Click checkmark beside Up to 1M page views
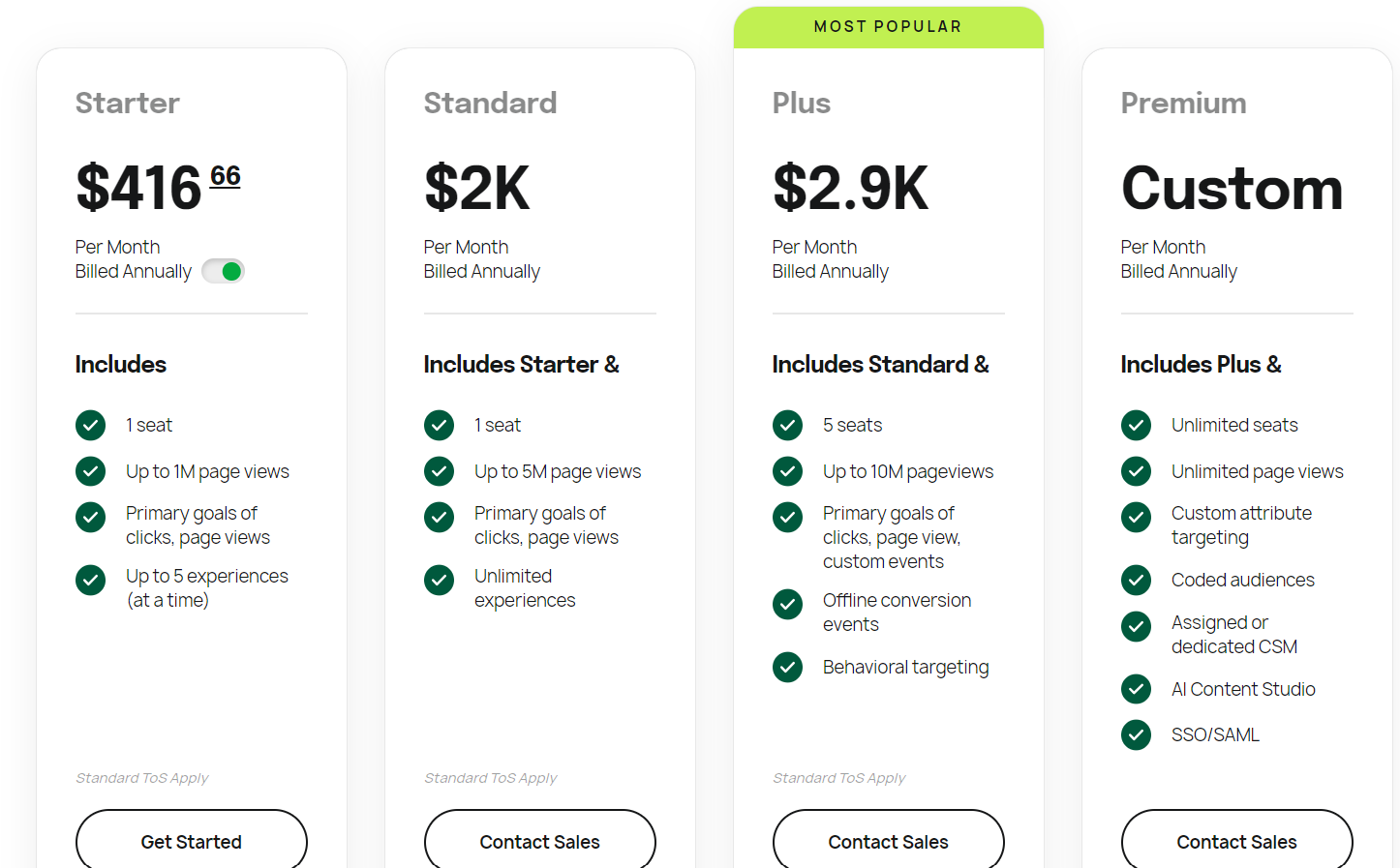Screen dimensions: 1400x868 click(91, 471)
